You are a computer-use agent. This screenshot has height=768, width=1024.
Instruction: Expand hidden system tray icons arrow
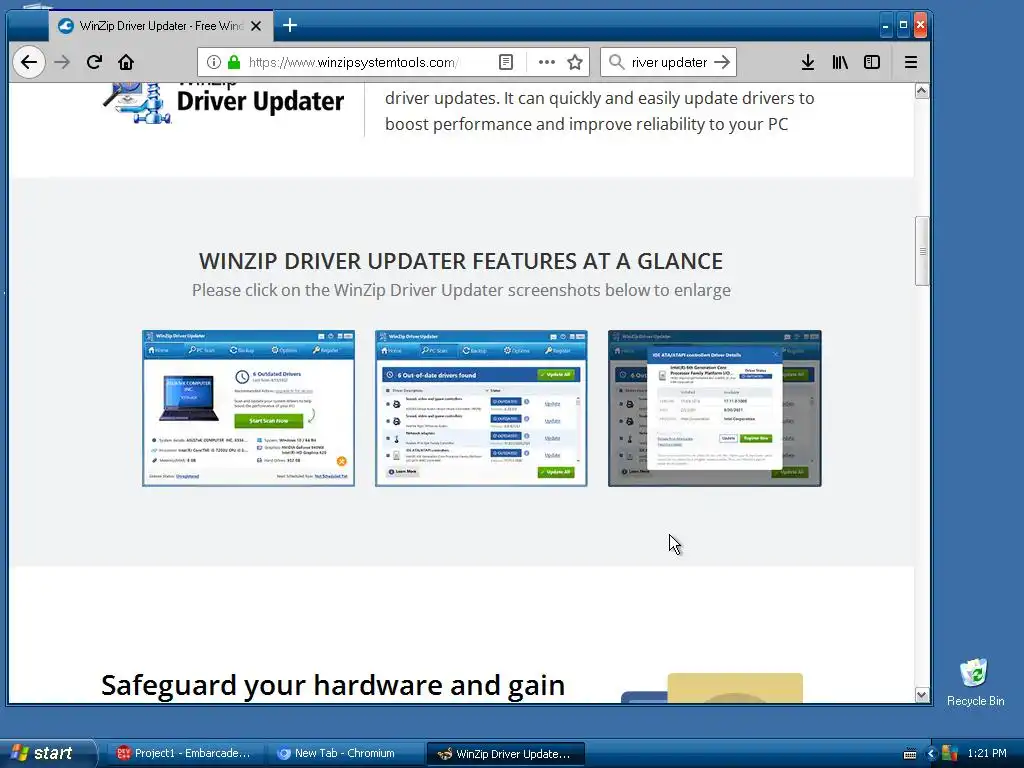(x=931, y=754)
